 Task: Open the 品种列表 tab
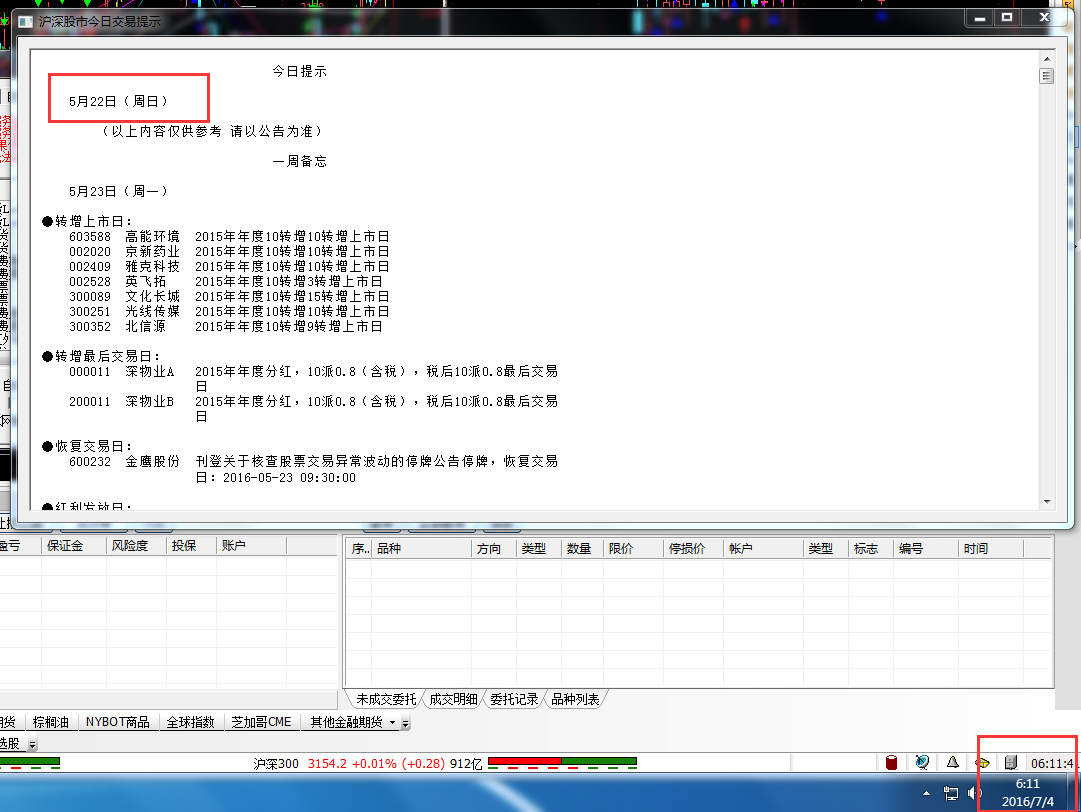(x=575, y=700)
